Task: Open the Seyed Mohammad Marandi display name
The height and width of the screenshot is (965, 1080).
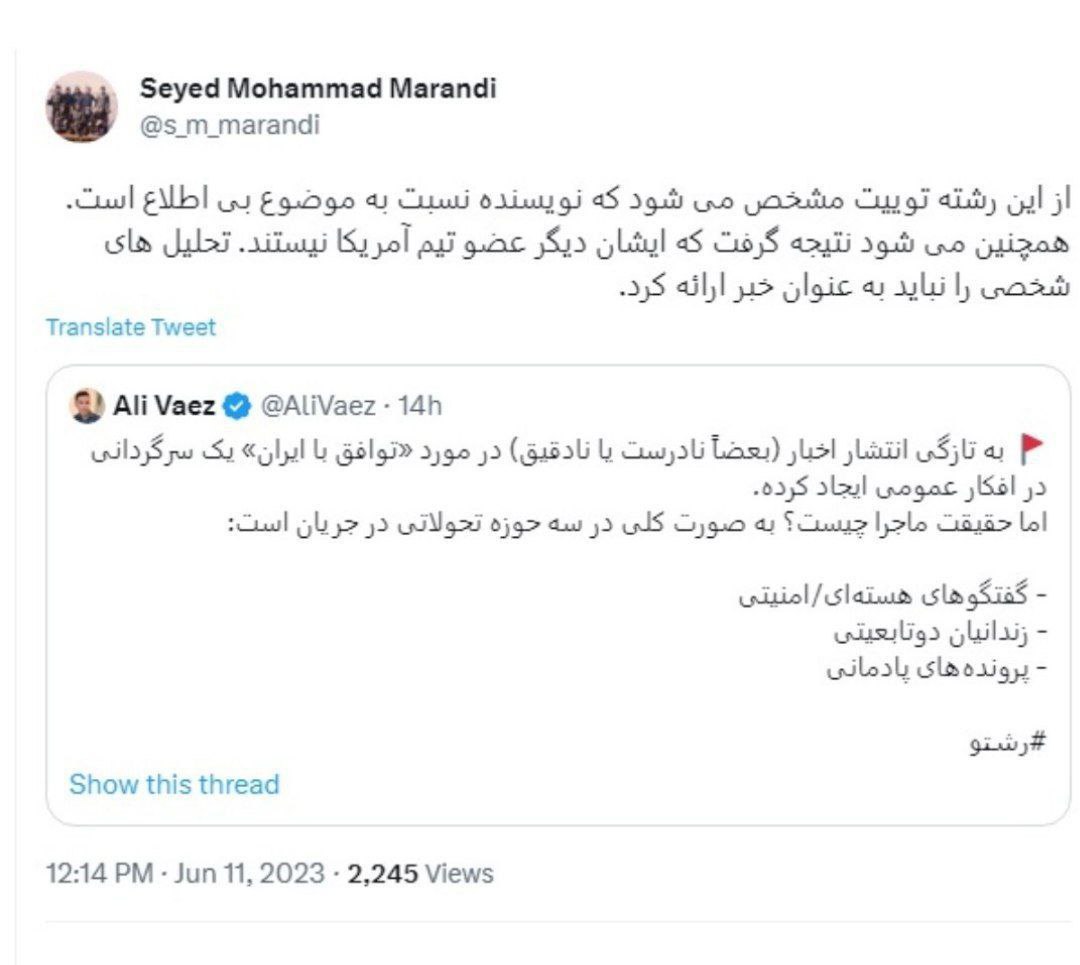Action: pyautogui.click(x=318, y=88)
